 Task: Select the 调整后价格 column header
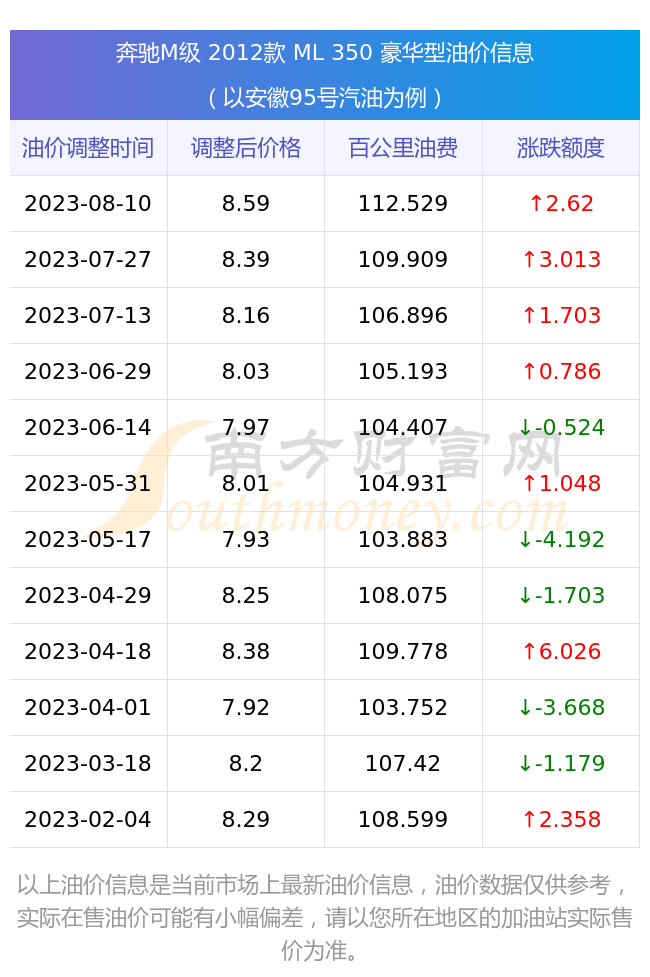(246, 148)
